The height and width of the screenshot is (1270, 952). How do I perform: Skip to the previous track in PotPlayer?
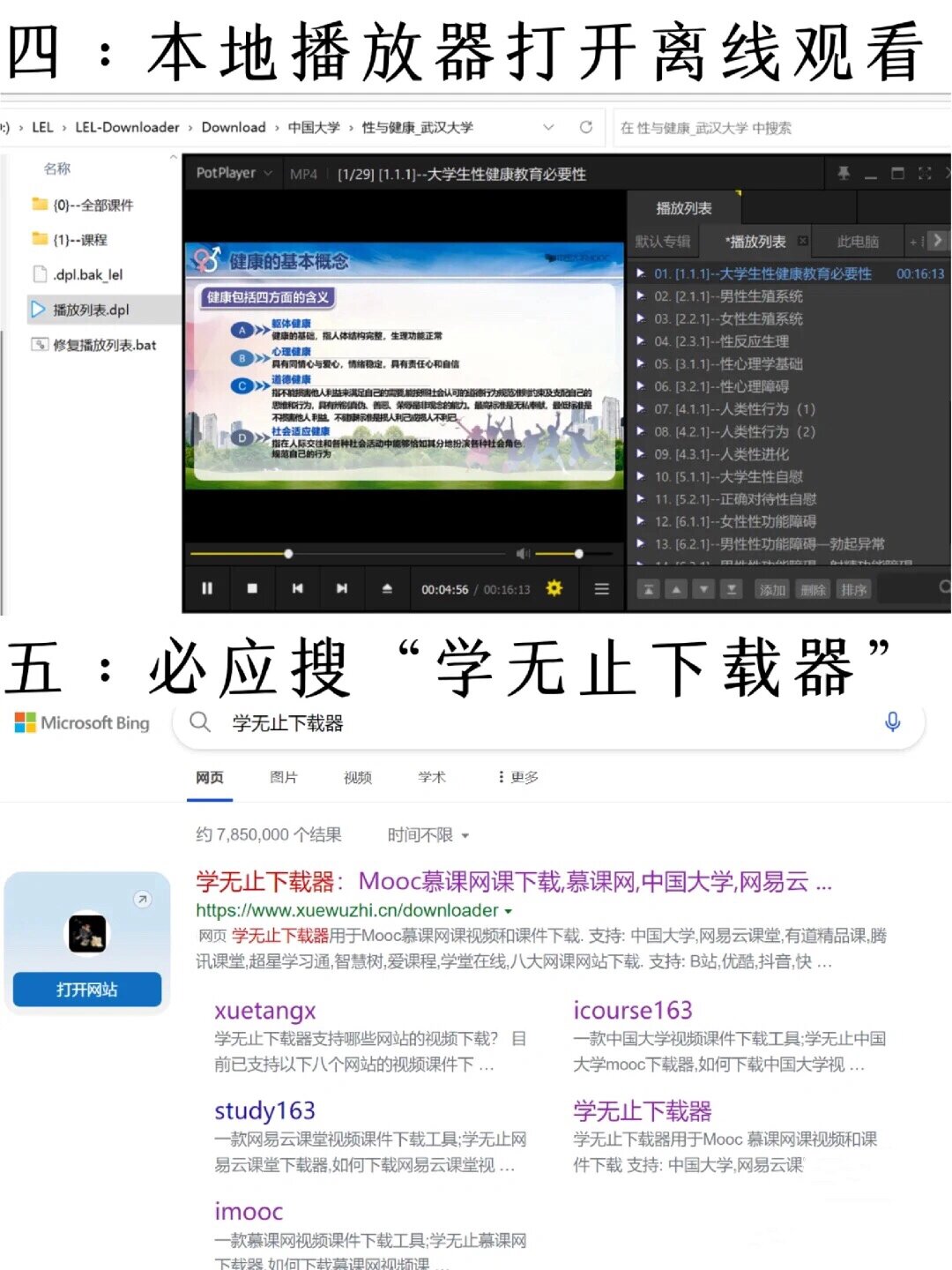(x=297, y=588)
